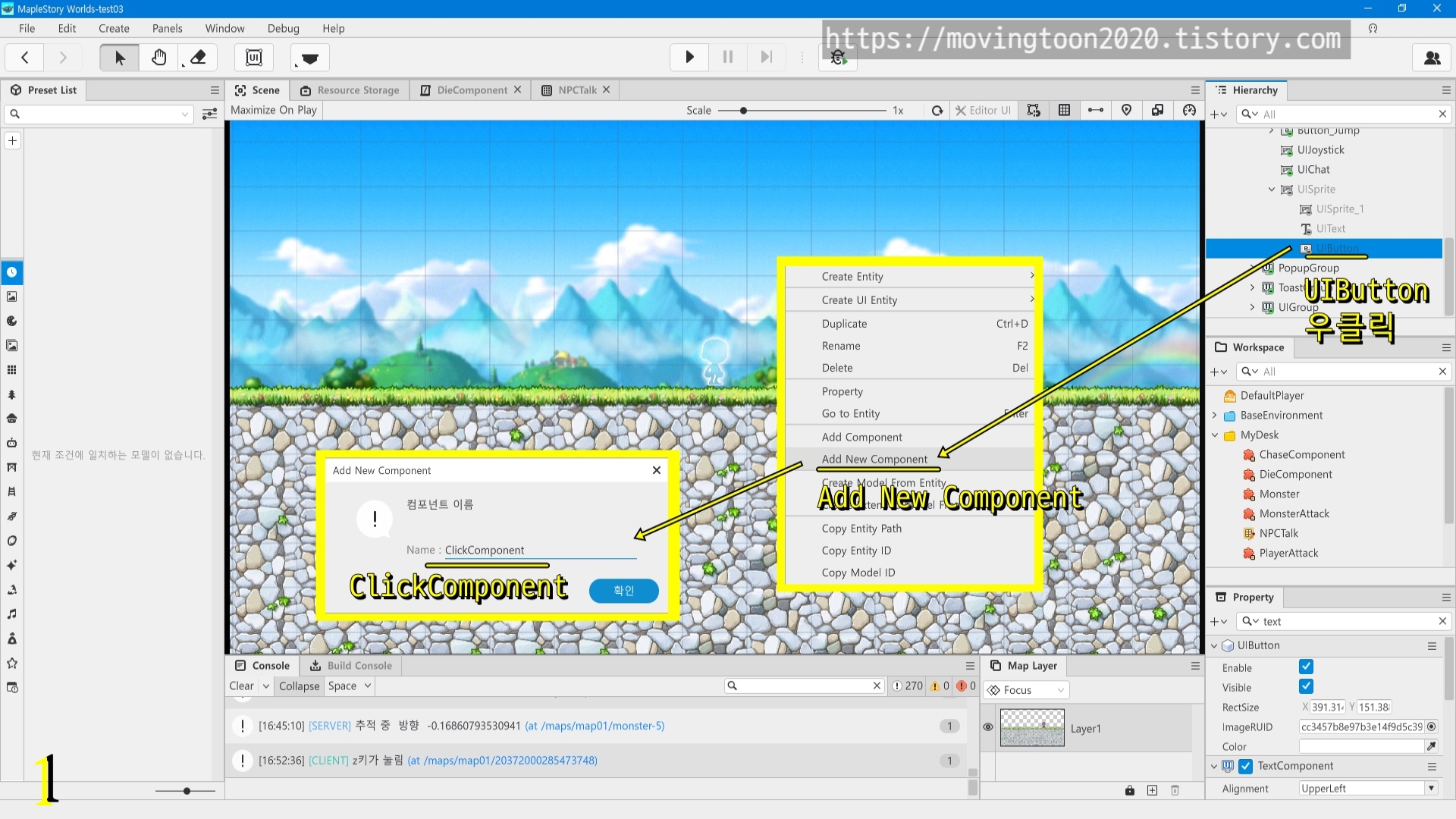Click the location pin icon in scene toolbar
Screen dimensions: 1456x819
pos(1127,111)
